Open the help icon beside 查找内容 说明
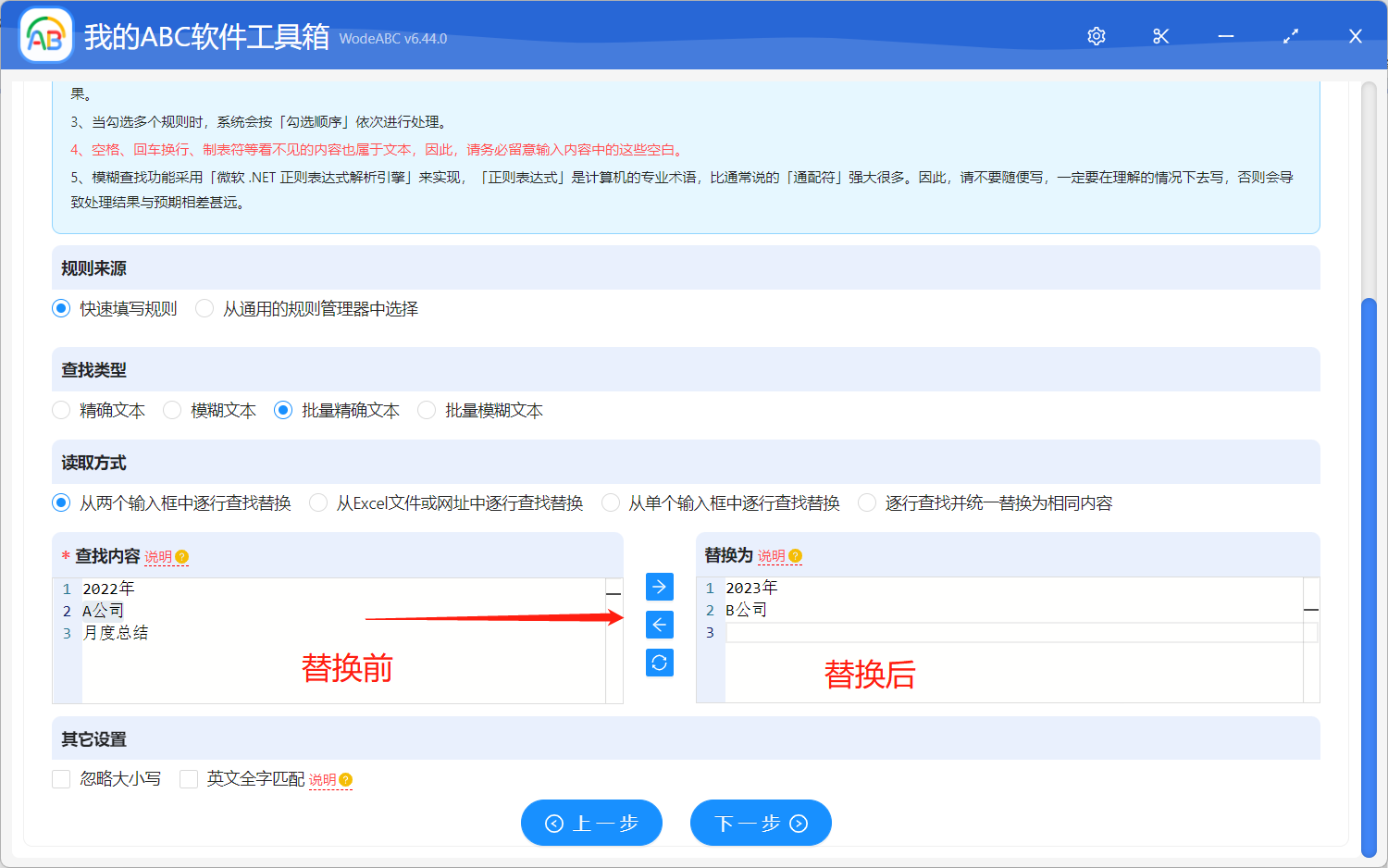This screenshot has width=1388, height=868. 181,556
